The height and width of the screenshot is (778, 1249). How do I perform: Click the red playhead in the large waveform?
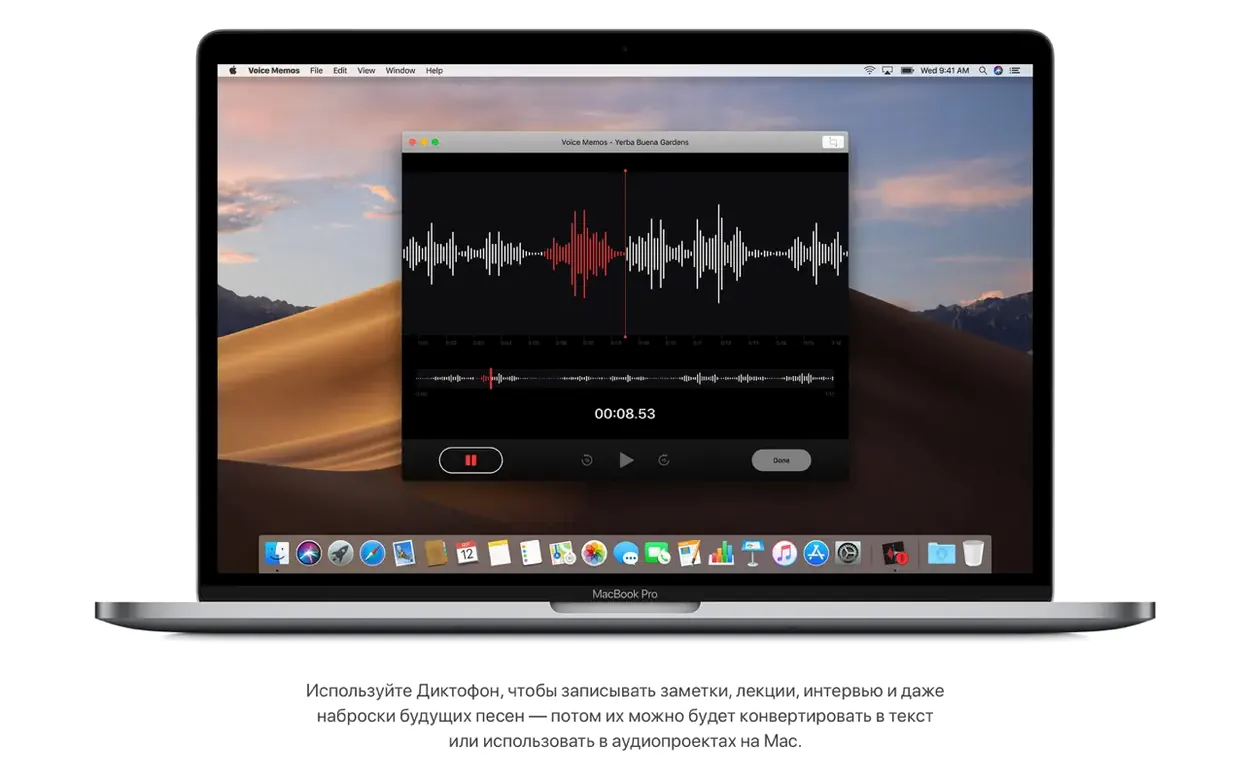point(625,253)
